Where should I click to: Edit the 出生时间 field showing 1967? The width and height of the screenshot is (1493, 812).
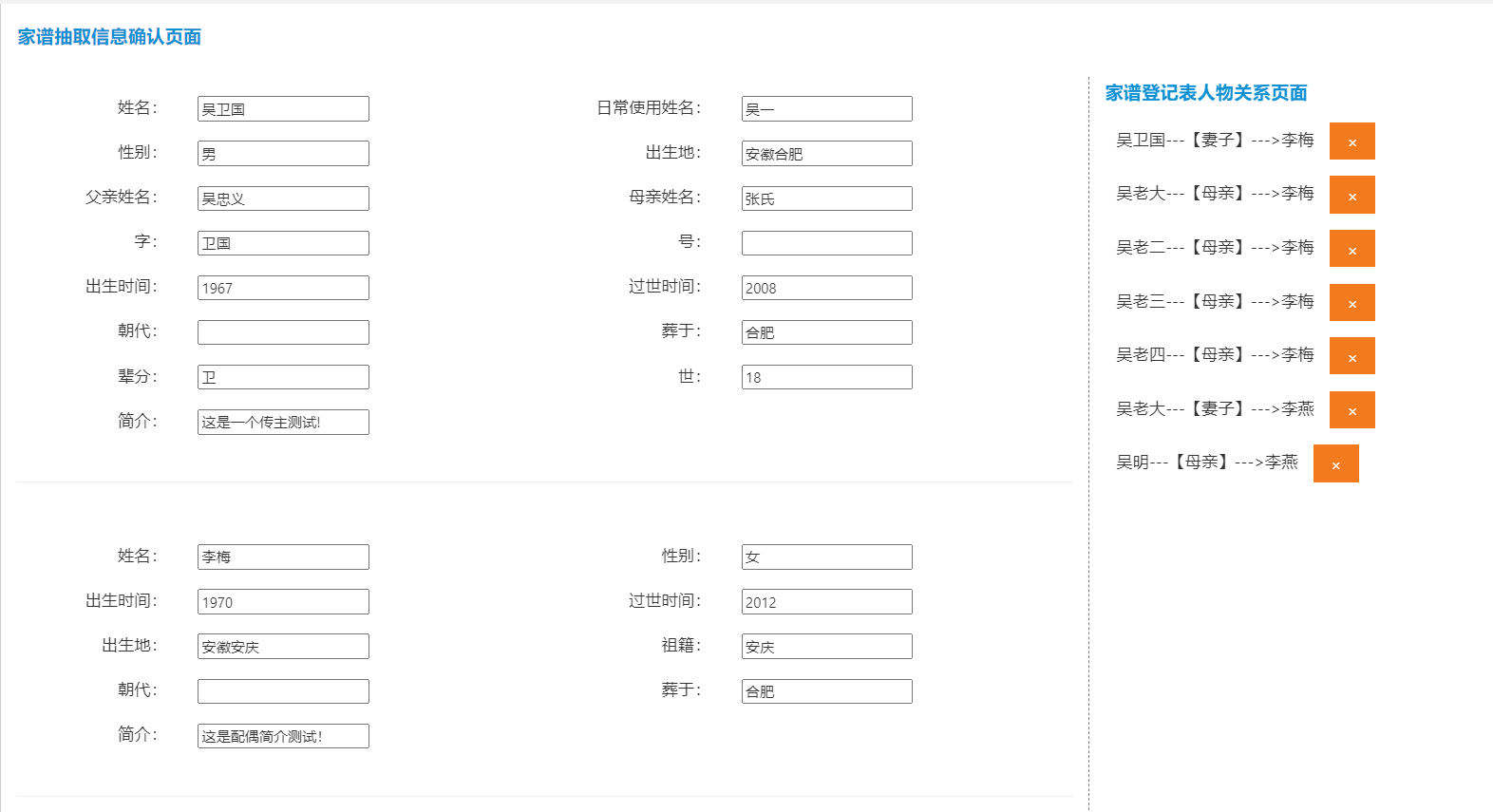click(283, 288)
